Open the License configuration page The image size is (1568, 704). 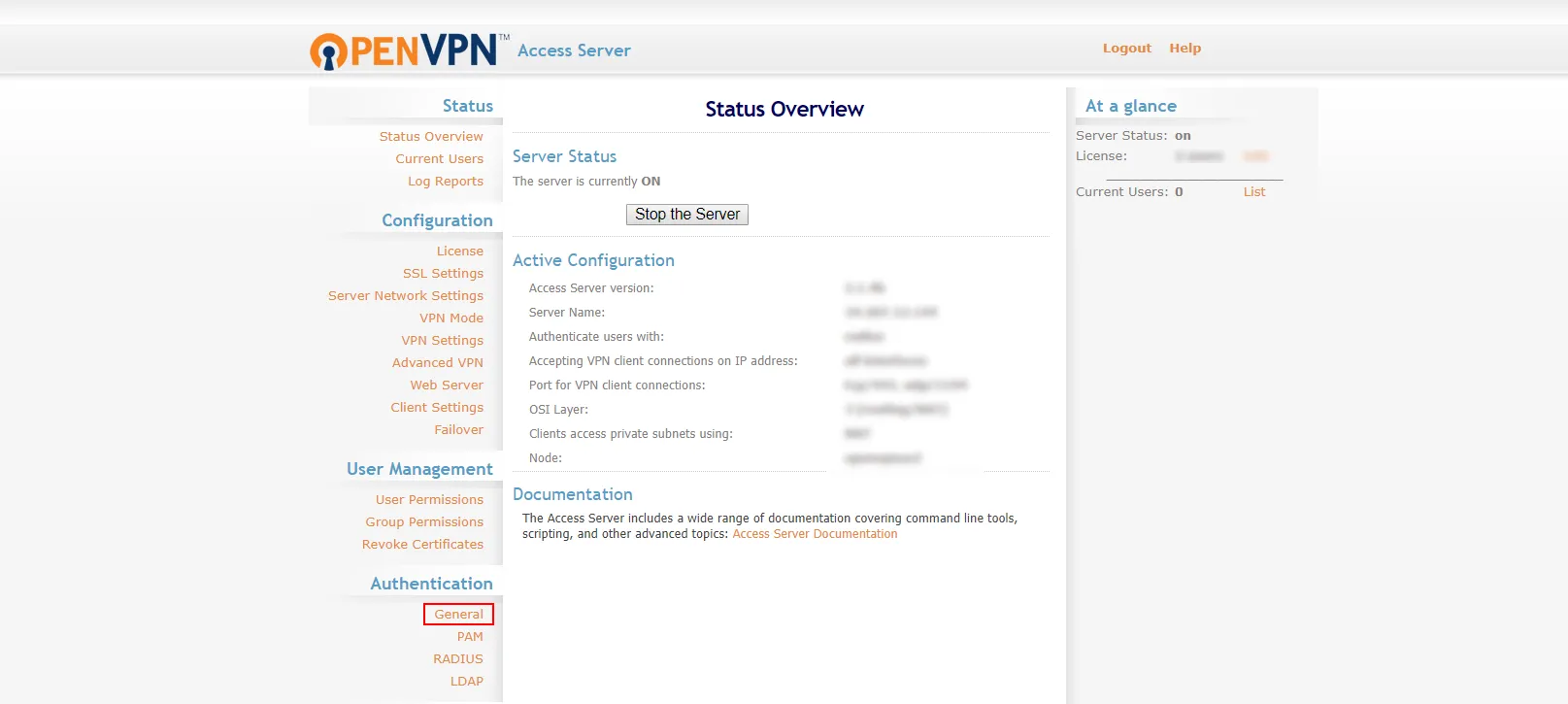[x=459, y=251]
